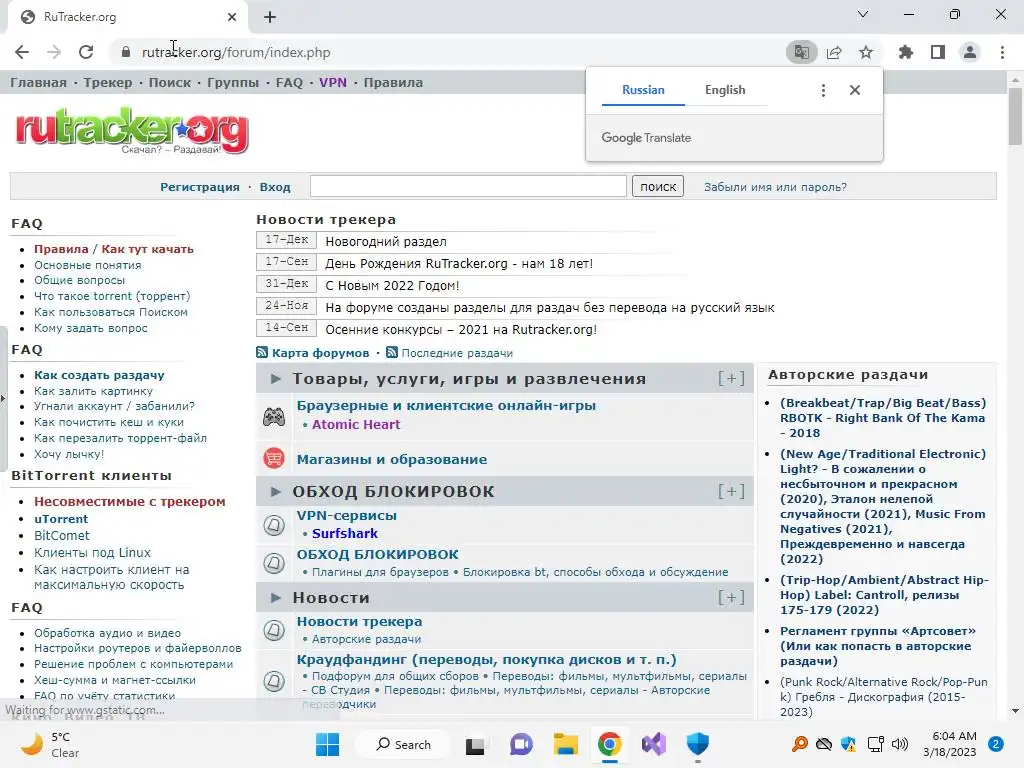Click the Регистрация link
The image size is (1024, 768).
[x=200, y=187]
